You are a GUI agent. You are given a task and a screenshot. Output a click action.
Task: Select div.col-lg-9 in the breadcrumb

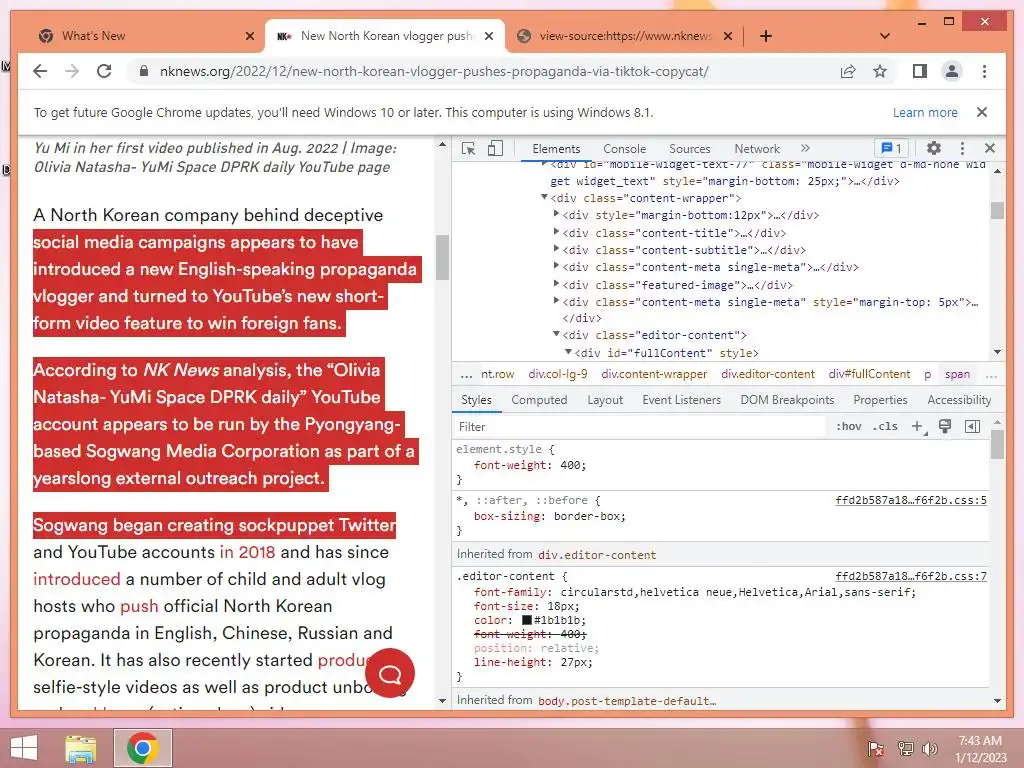(x=558, y=374)
